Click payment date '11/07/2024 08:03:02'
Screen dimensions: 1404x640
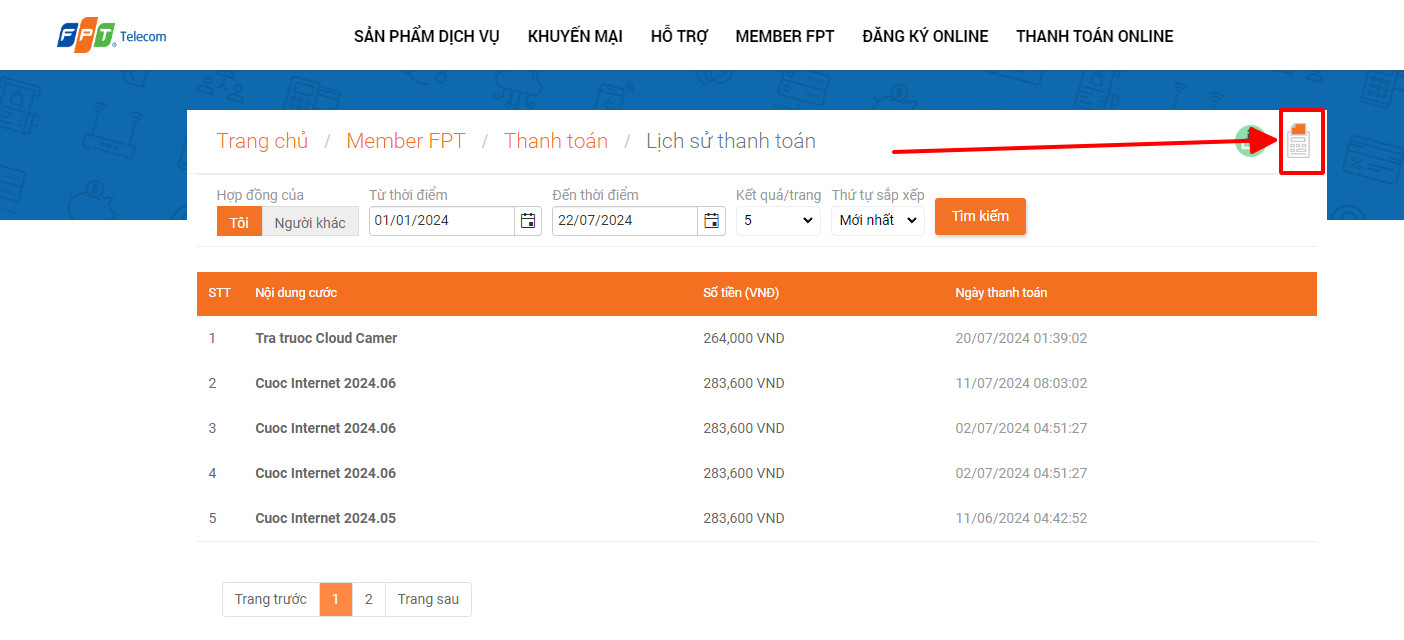(1021, 383)
